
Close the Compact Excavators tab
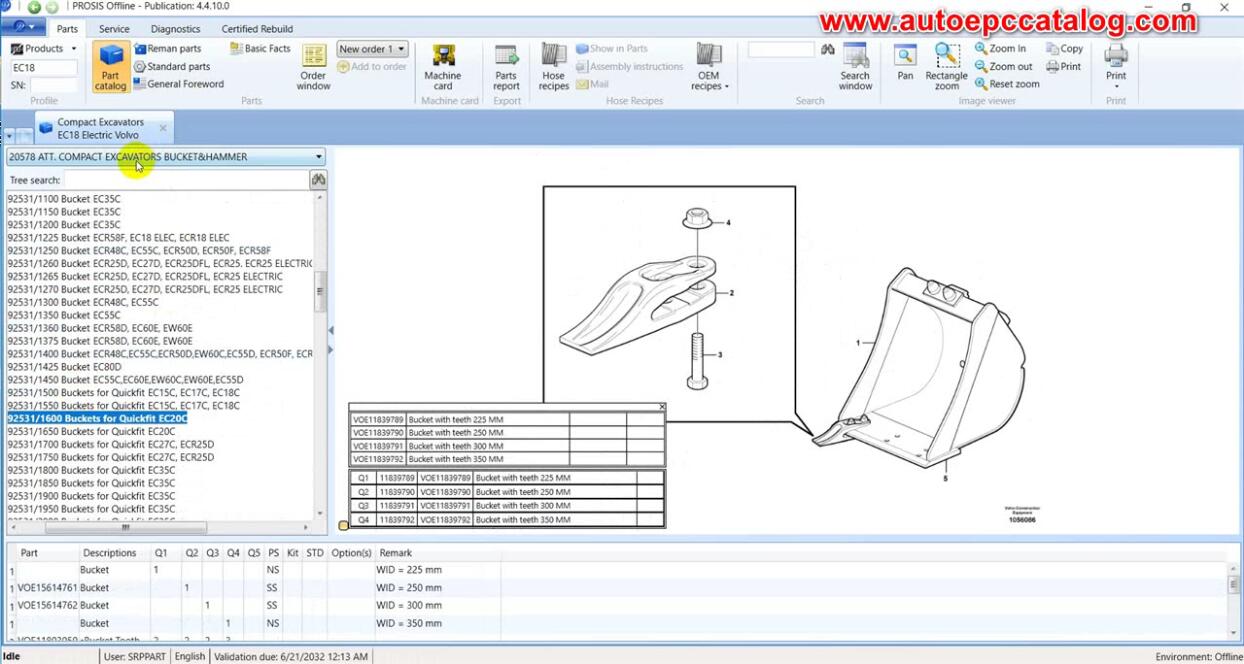[163, 128]
